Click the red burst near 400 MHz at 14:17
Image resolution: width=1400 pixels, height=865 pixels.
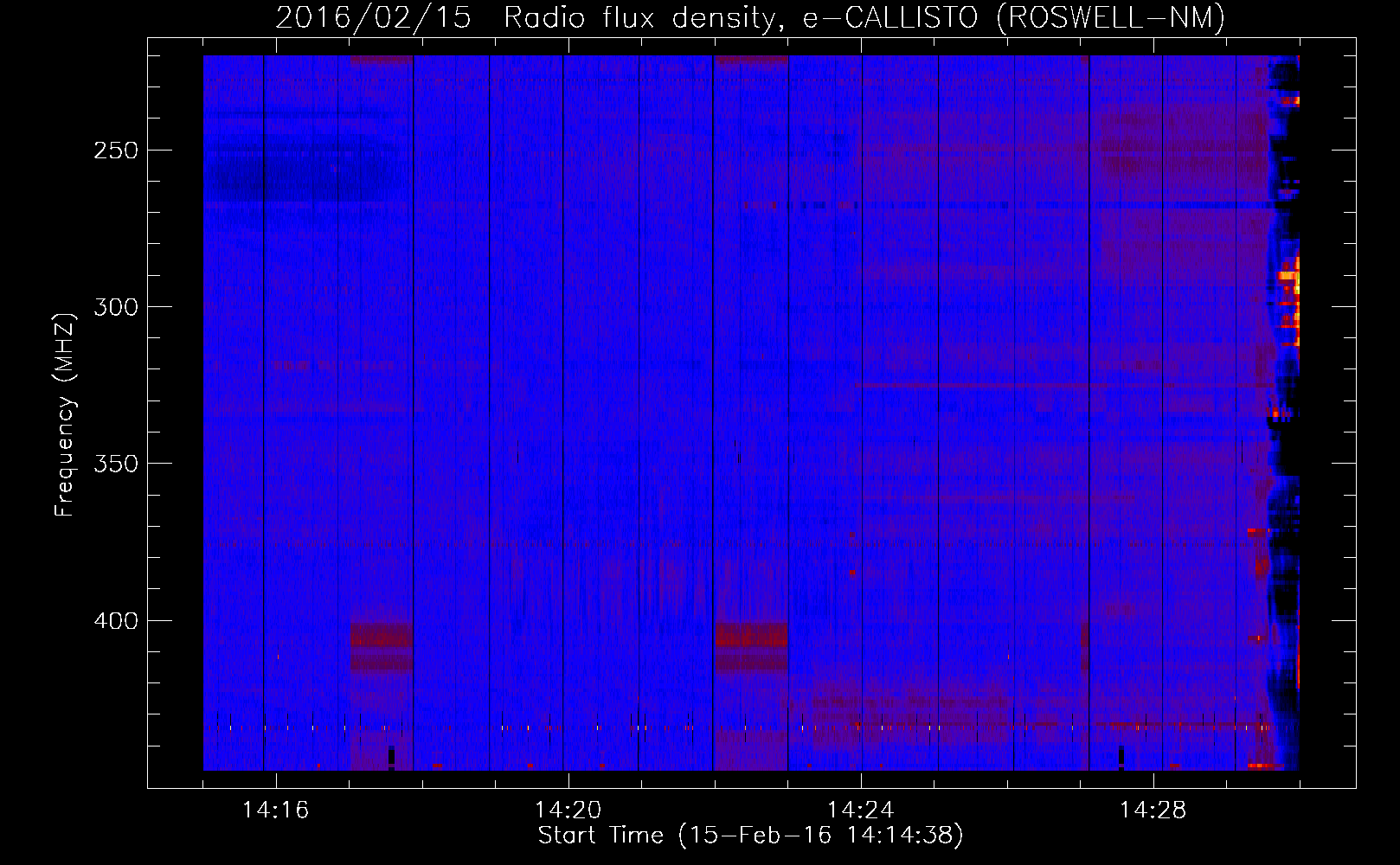[x=382, y=646]
